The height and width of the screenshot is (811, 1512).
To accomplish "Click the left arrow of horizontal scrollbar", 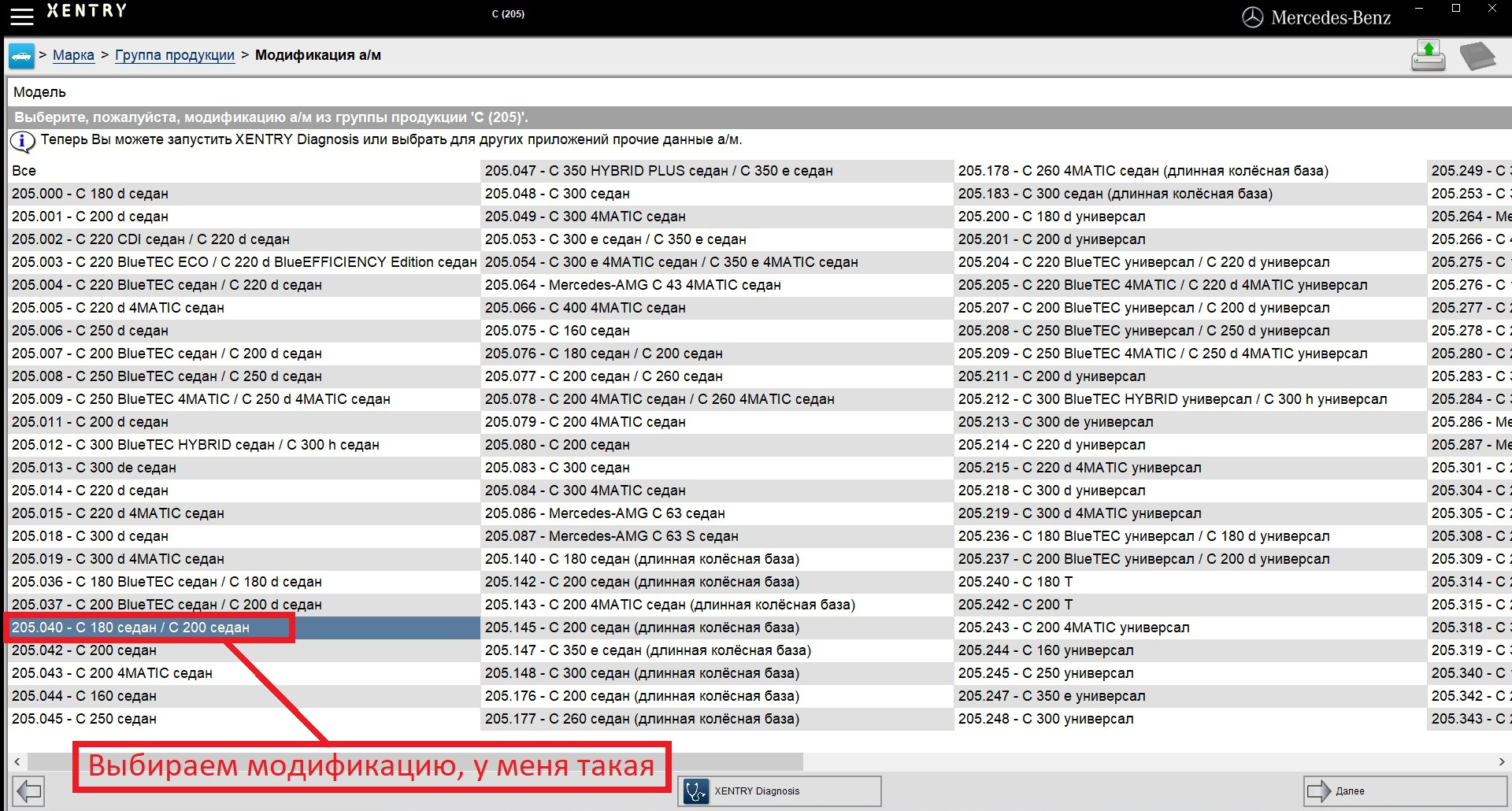I will pyautogui.click(x=17, y=761).
